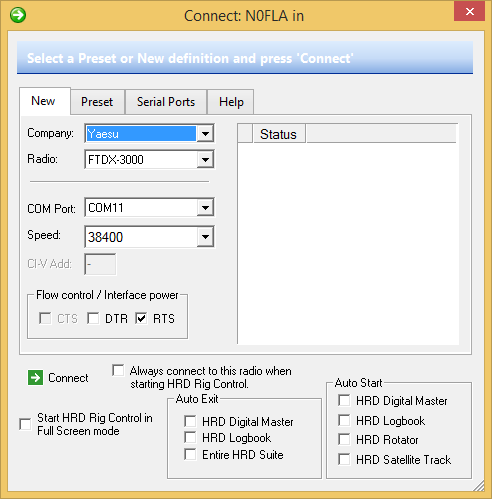Click the 'Flow control / Interface power' group title
This screenshot has height=499, width=504.
click(x=107, y=295)
